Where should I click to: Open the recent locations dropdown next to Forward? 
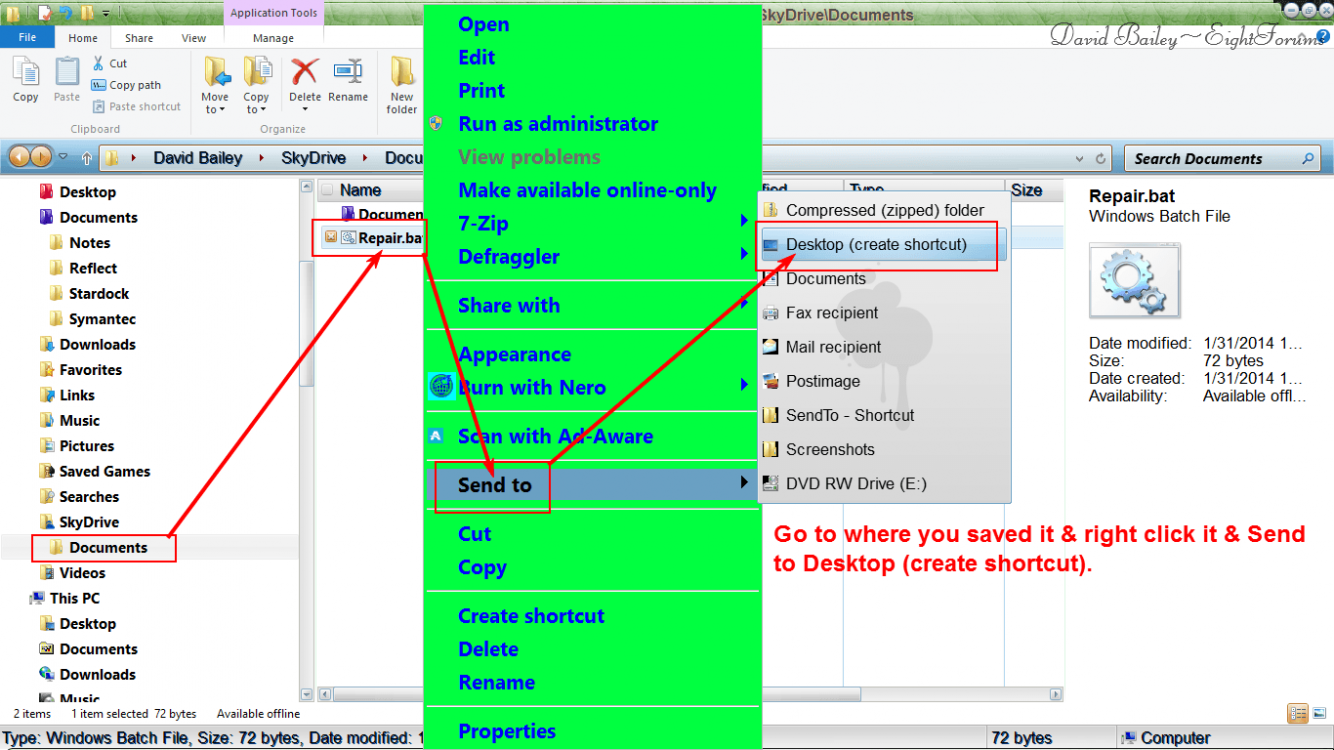pos(63,158)
